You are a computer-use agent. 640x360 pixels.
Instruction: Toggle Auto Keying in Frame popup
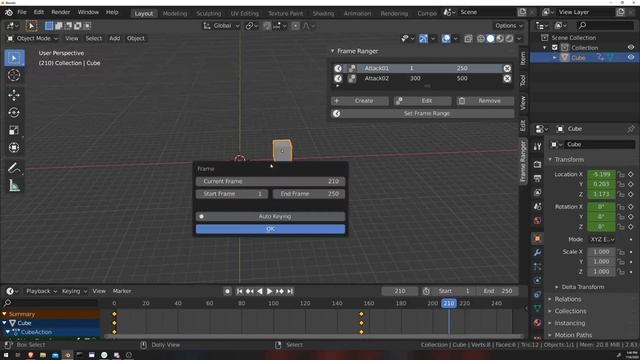[x=270, y=216]
